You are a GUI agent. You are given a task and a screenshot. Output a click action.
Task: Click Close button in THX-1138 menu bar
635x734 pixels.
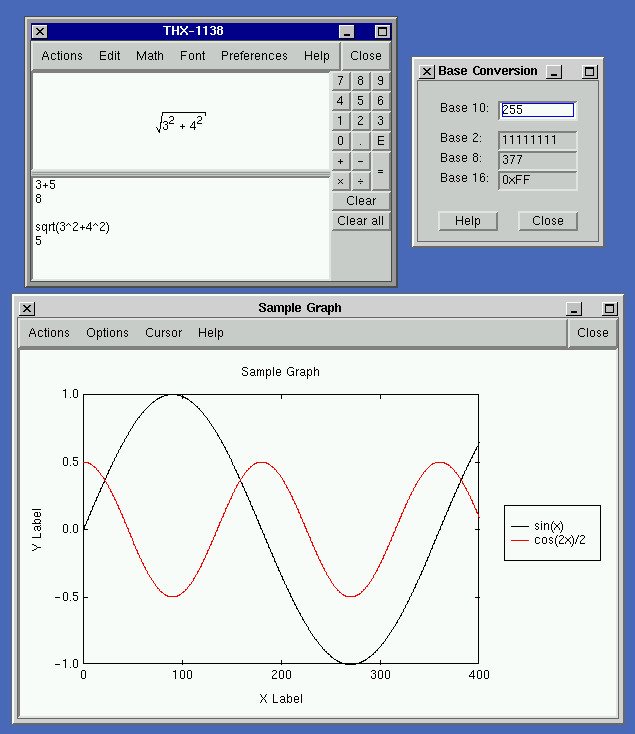365,56
